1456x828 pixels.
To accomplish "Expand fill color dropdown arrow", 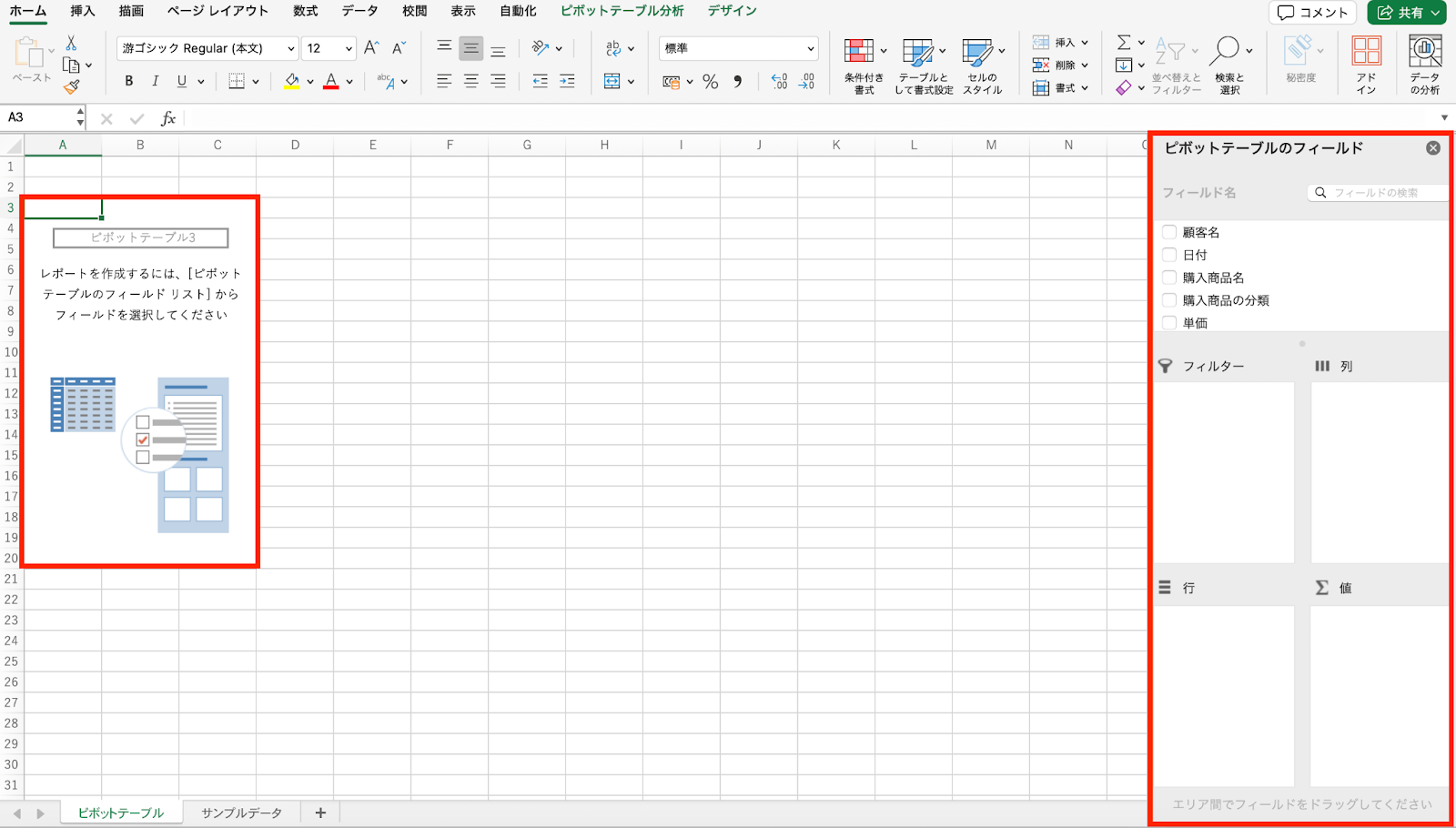I will click(310, 82).
